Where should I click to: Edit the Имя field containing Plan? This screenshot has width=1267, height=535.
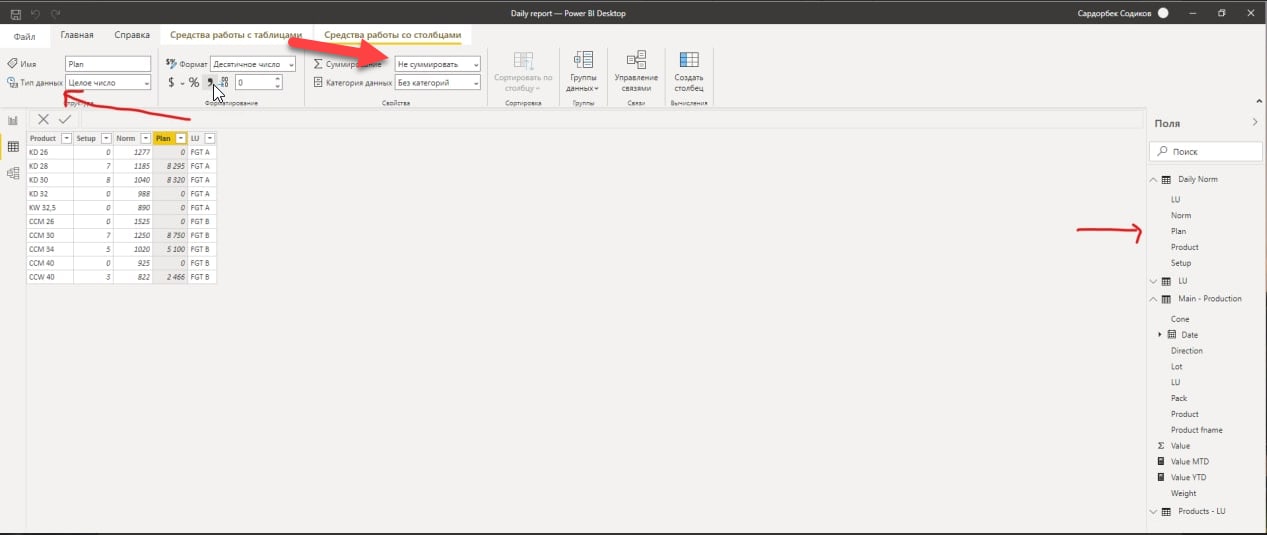[x=108, y=64]
